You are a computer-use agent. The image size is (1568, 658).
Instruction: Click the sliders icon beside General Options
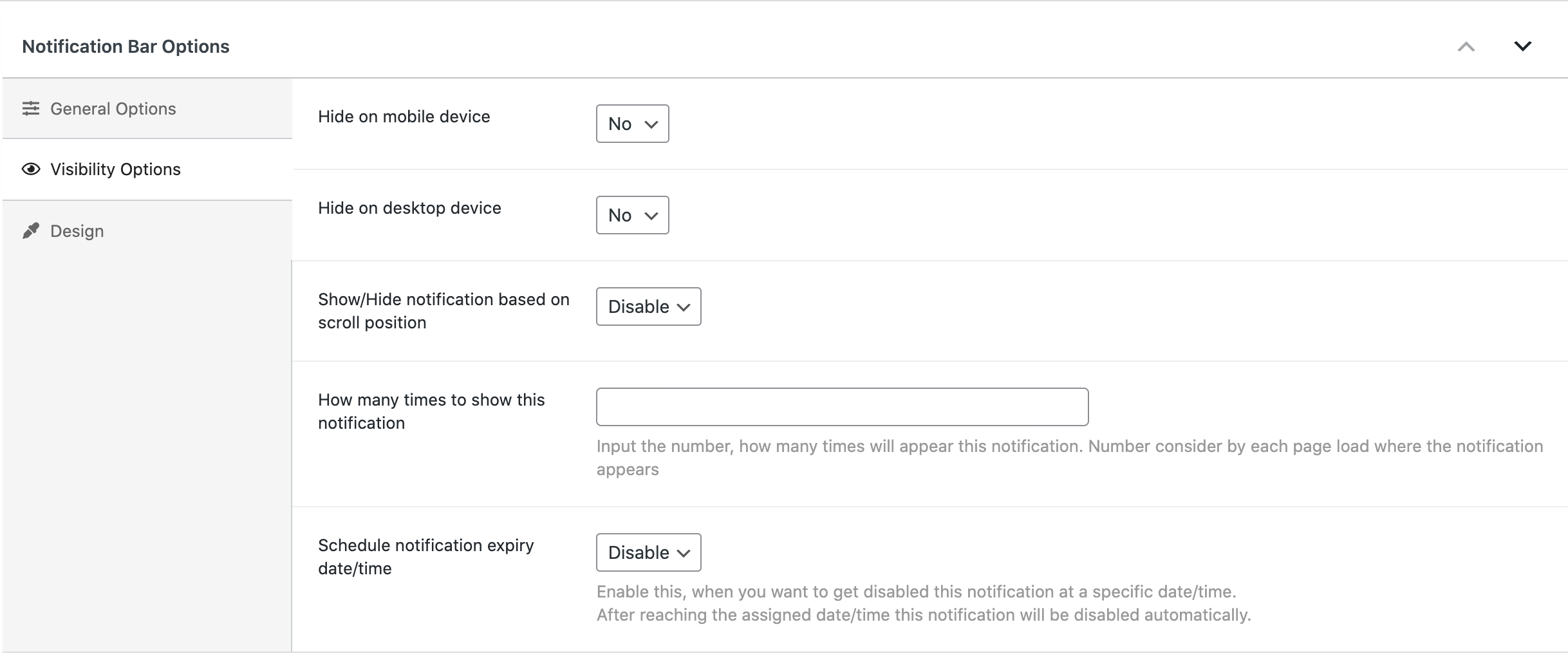[x=30, y=108]
